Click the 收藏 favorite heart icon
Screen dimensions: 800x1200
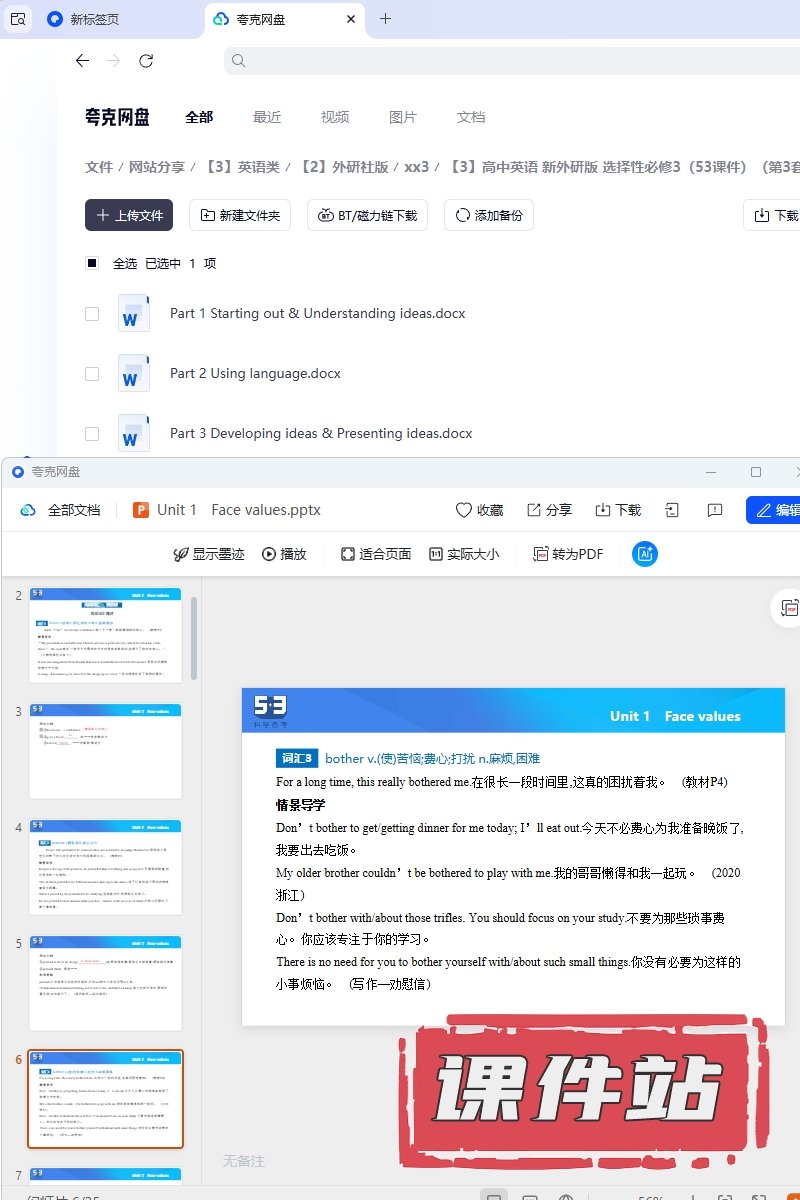pos(464,510)
